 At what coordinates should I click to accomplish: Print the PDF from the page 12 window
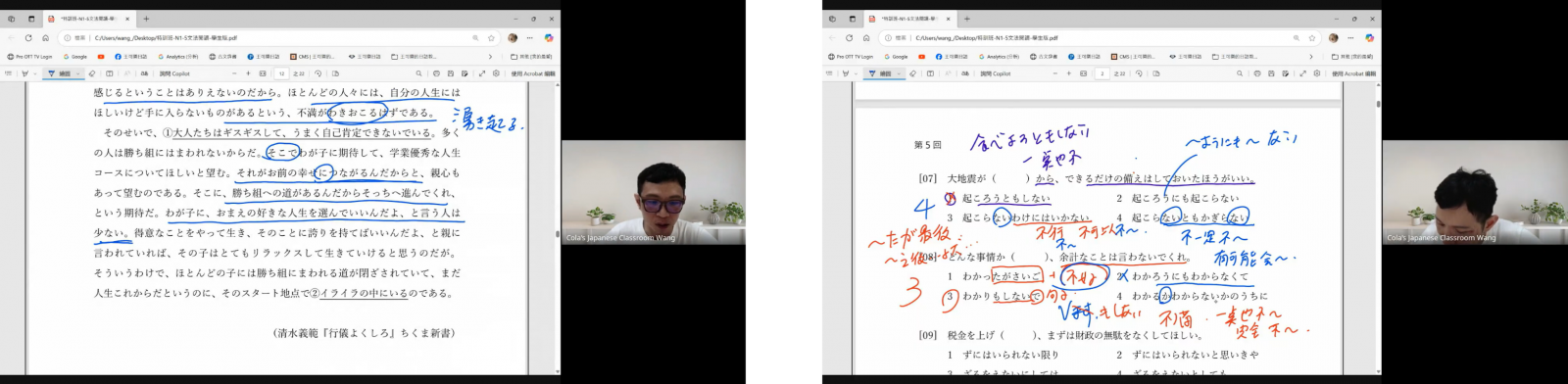(x=436, y=73)
